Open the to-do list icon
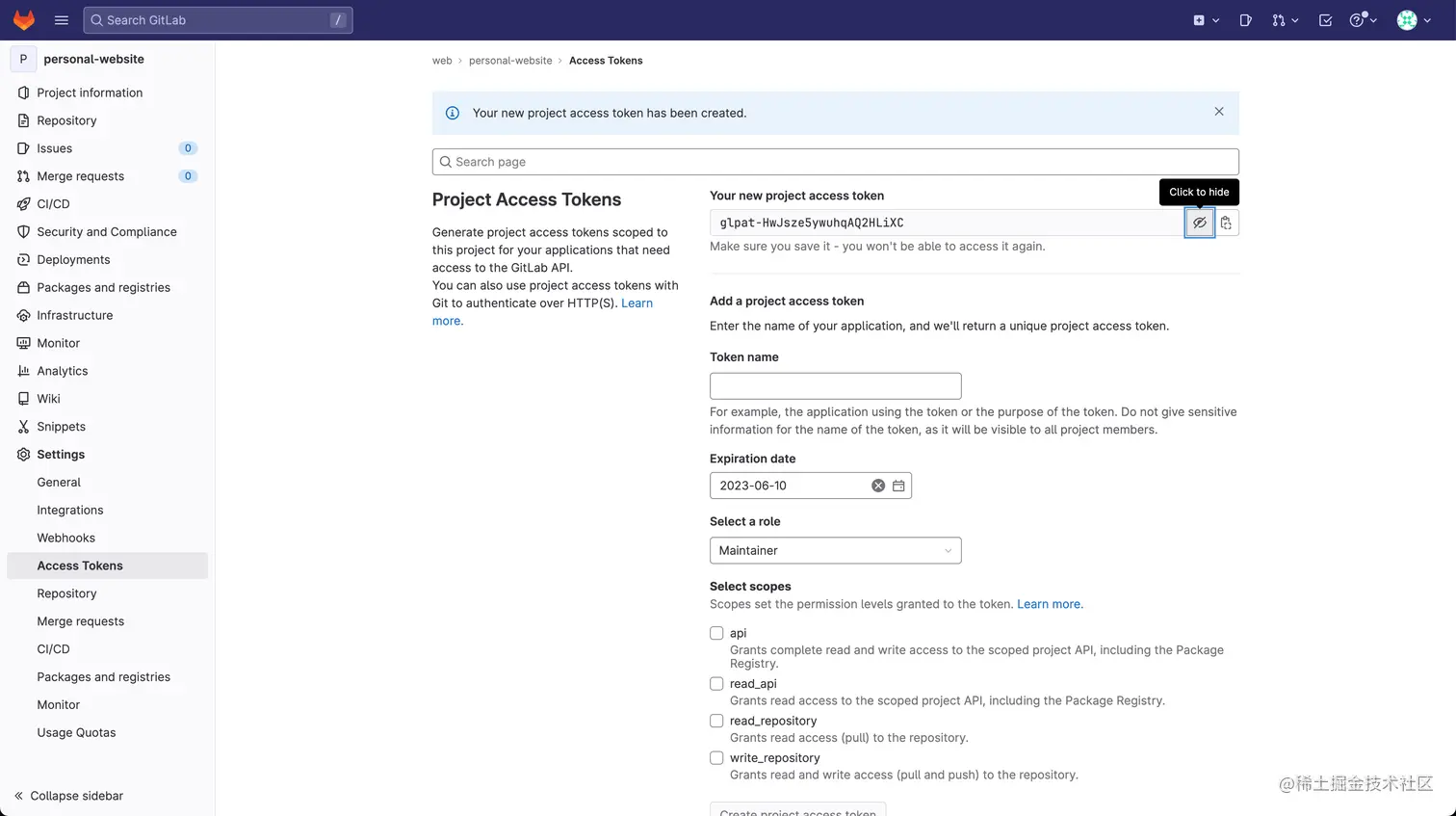The image size is (1456, 816). point(1325,20)
